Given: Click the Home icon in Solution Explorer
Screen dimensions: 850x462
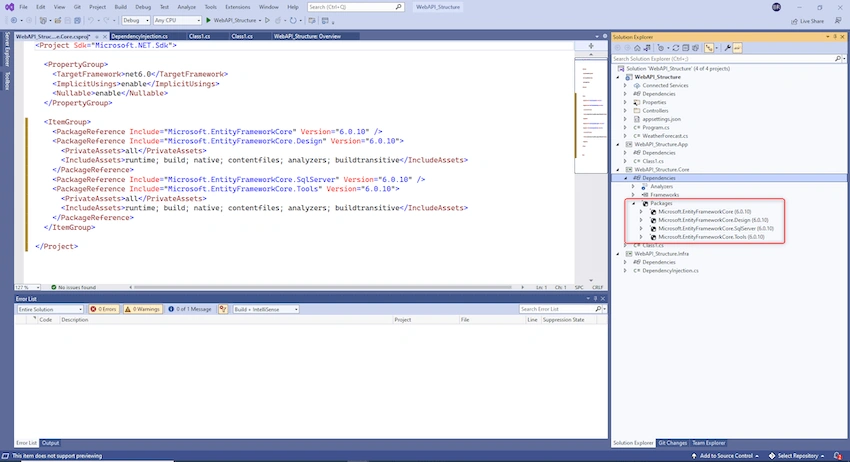Looking at the screenshot, I should click(637, 48).
